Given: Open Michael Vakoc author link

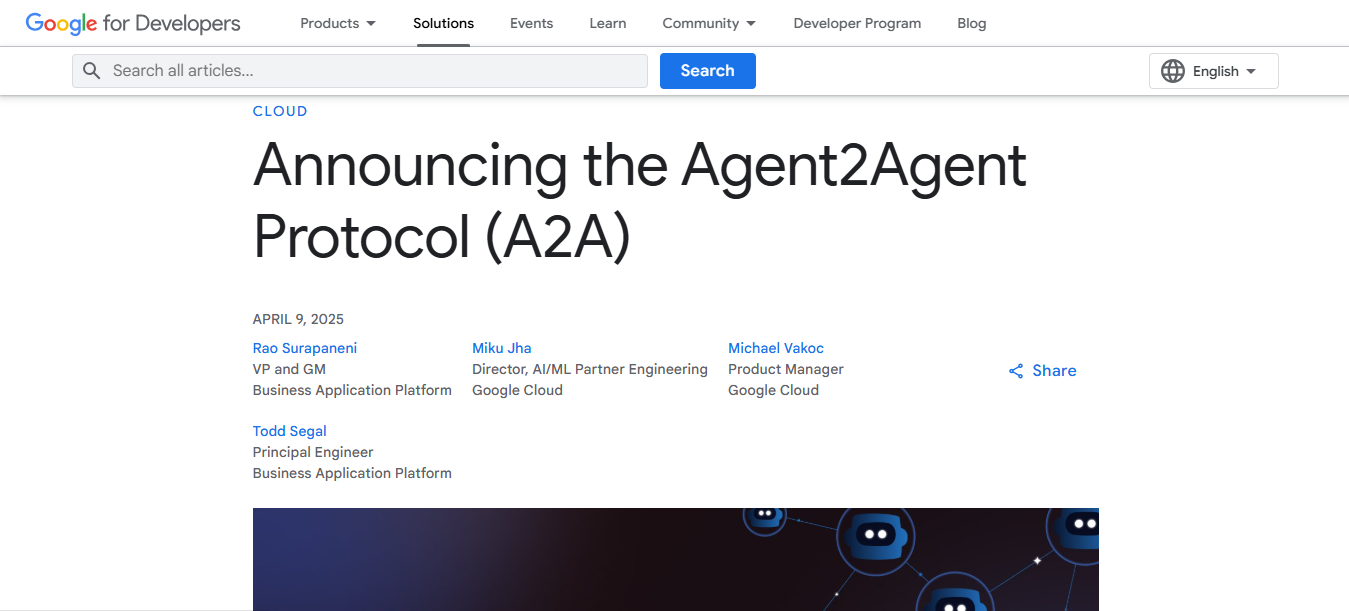Looking at the screenshot, I should point(776,348).
